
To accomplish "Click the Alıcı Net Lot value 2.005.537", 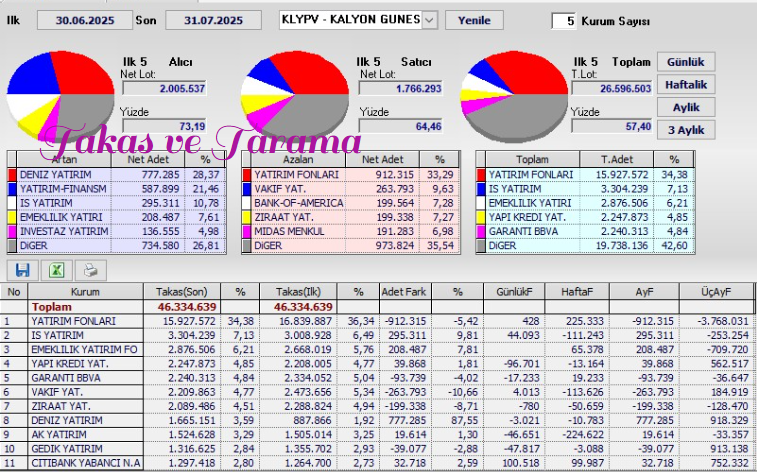I will (164, 88).
